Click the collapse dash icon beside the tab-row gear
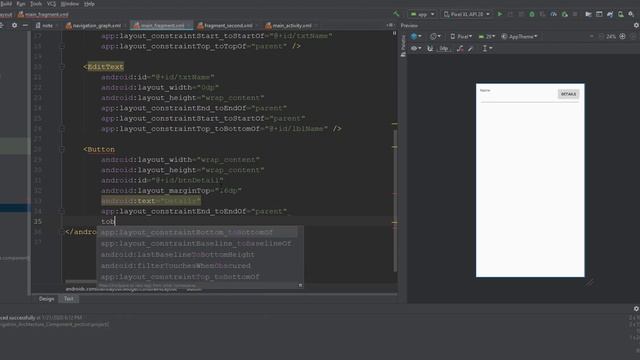This screenshot has width=640, height=360. (25, 25)
